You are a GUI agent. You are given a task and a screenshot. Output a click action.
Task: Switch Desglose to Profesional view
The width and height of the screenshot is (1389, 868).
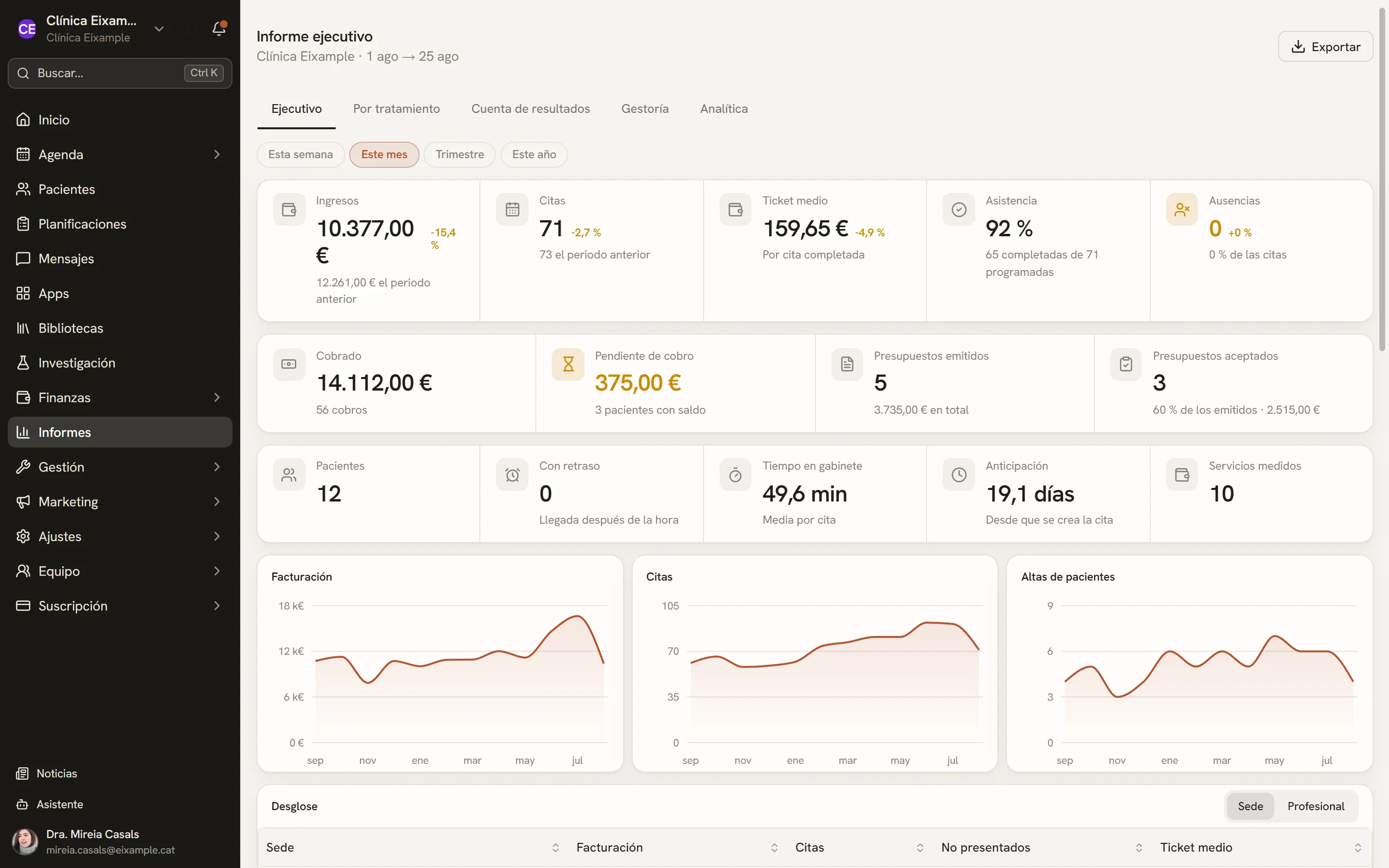[1316, 806]
